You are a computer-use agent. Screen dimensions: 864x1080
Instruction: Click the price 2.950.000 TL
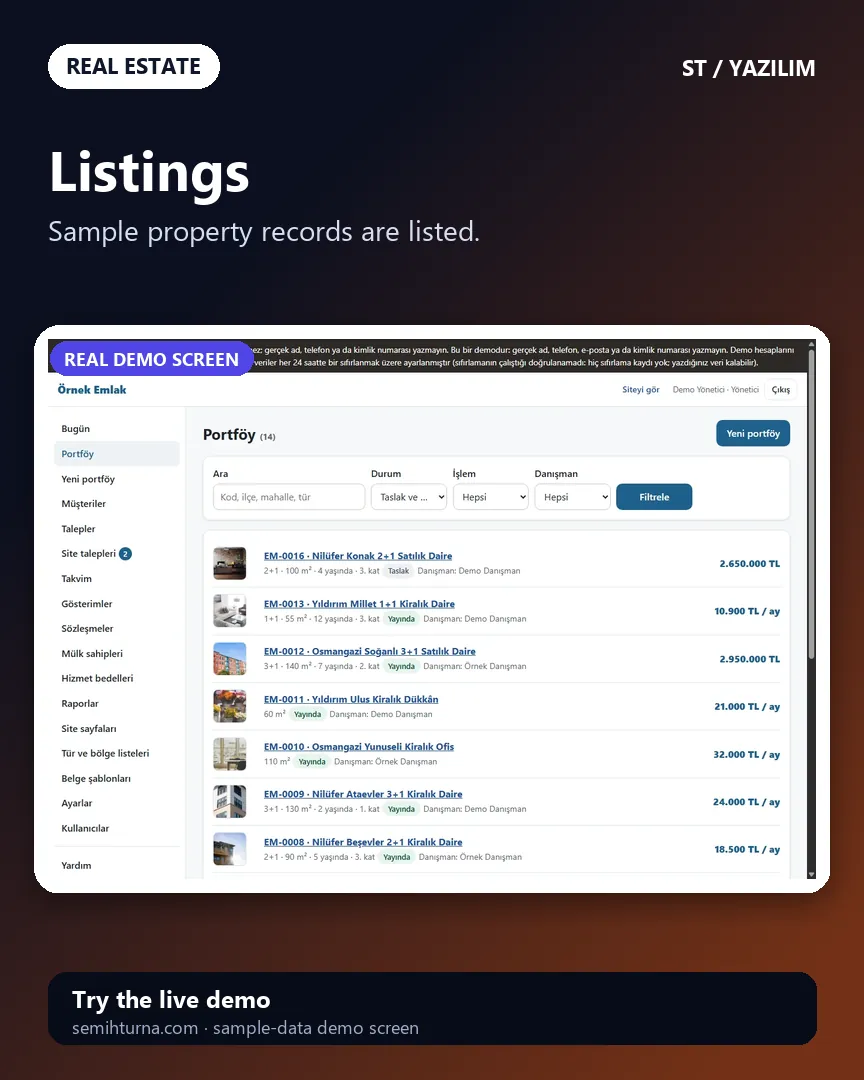[x=750, y=659]
